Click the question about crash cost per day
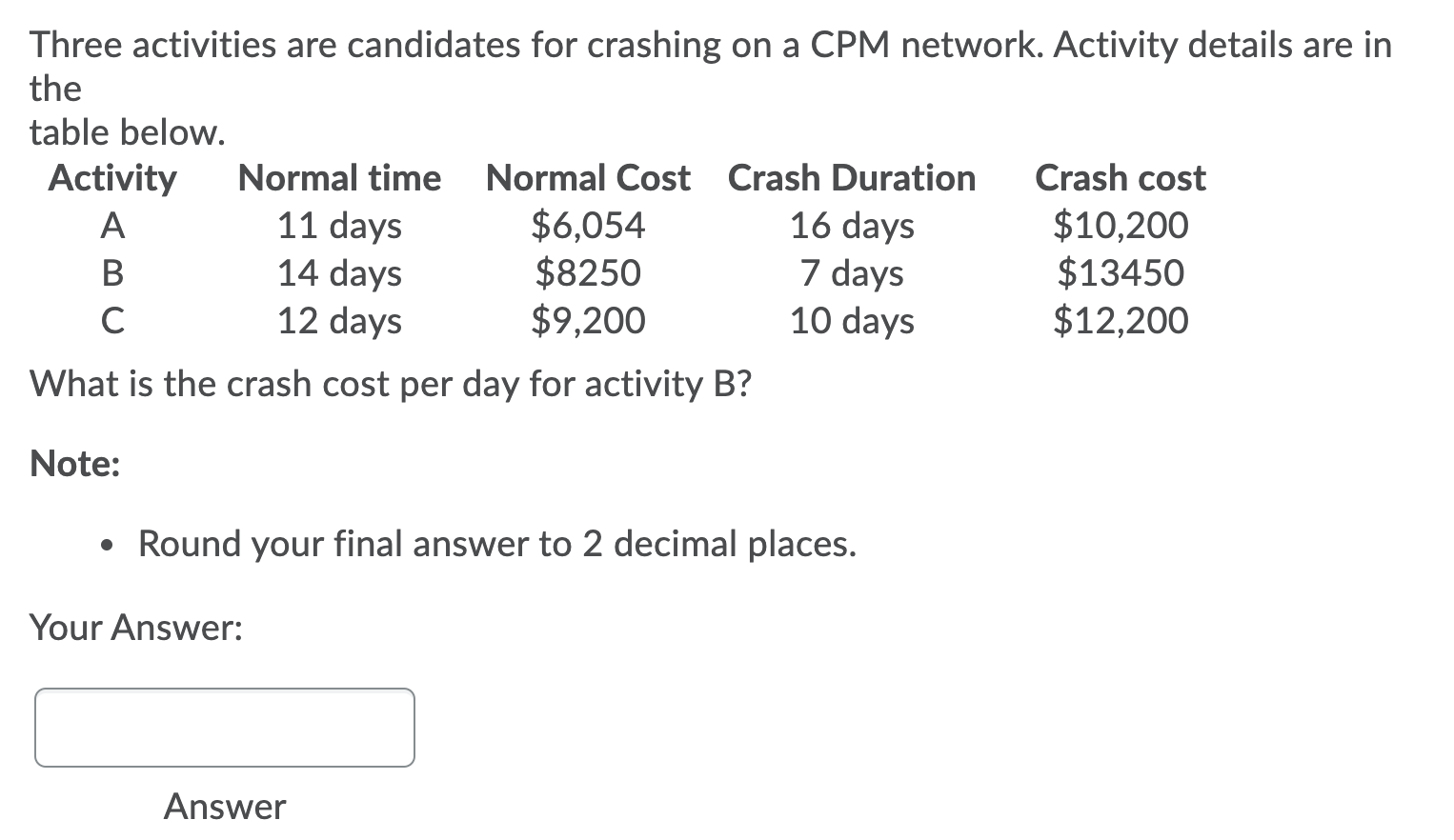The width and height of the screenshot is (1454, 840). point(391,384)
